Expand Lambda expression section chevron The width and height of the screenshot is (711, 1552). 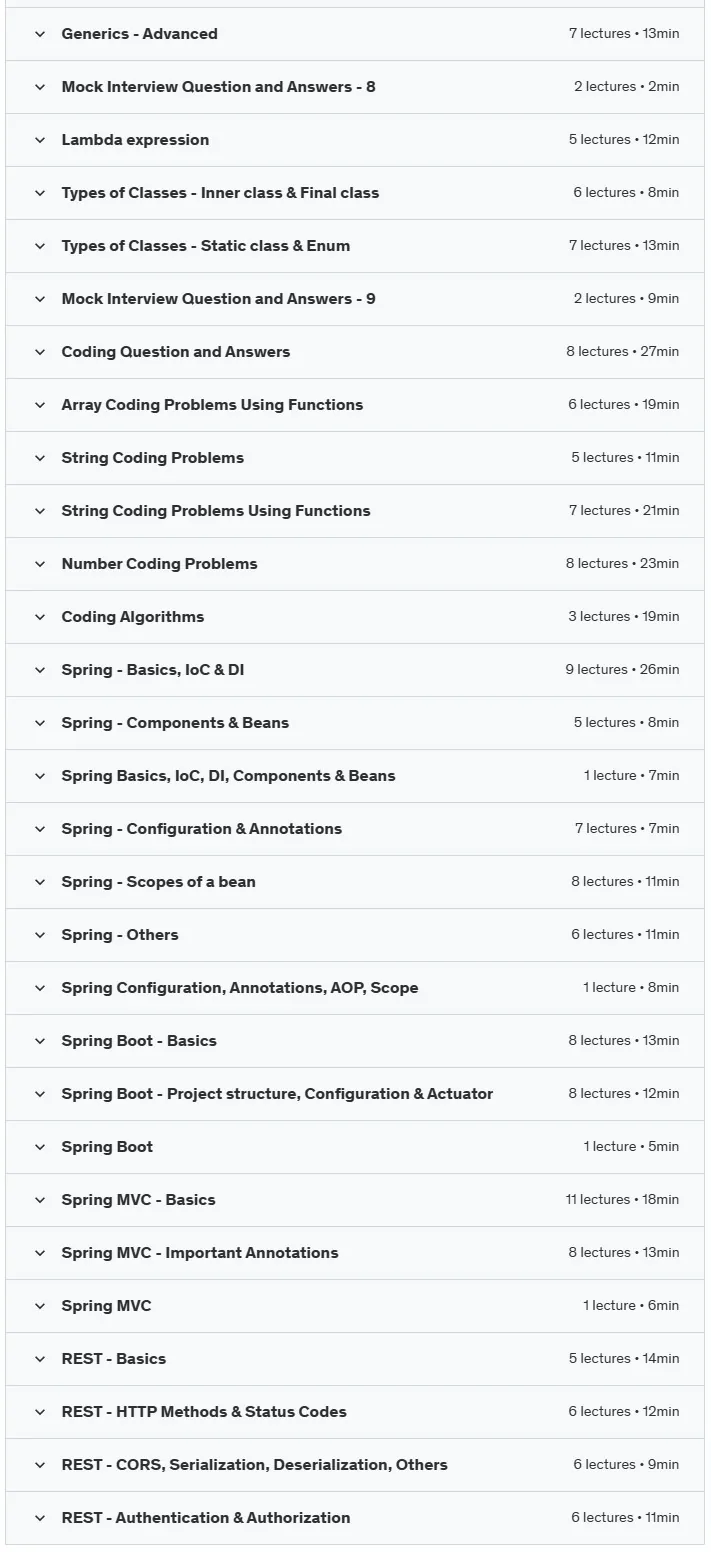(x=40, y=140)
